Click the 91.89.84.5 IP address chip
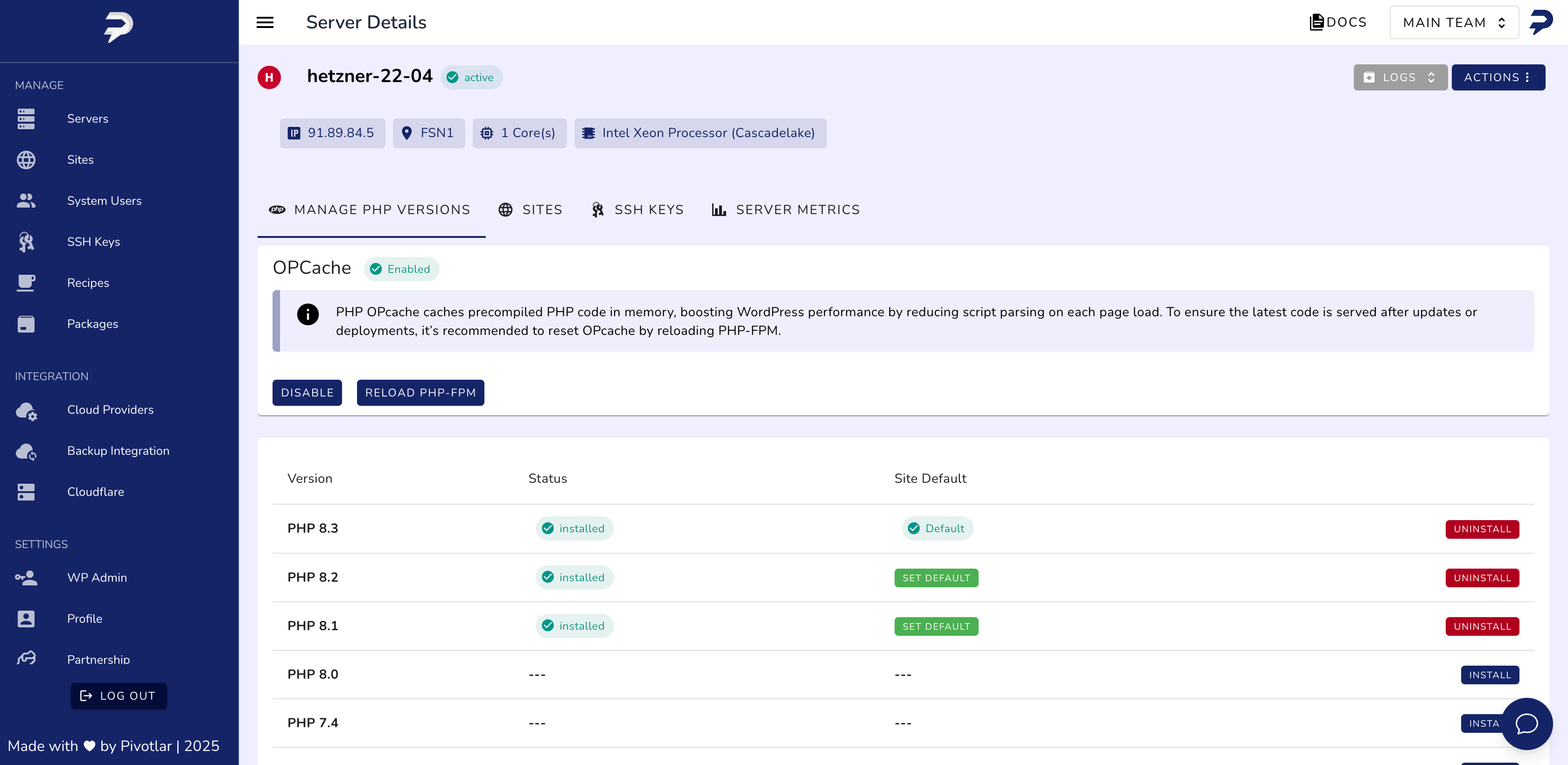This screenshot has height=765, width=1568. (x=332, y=133)
